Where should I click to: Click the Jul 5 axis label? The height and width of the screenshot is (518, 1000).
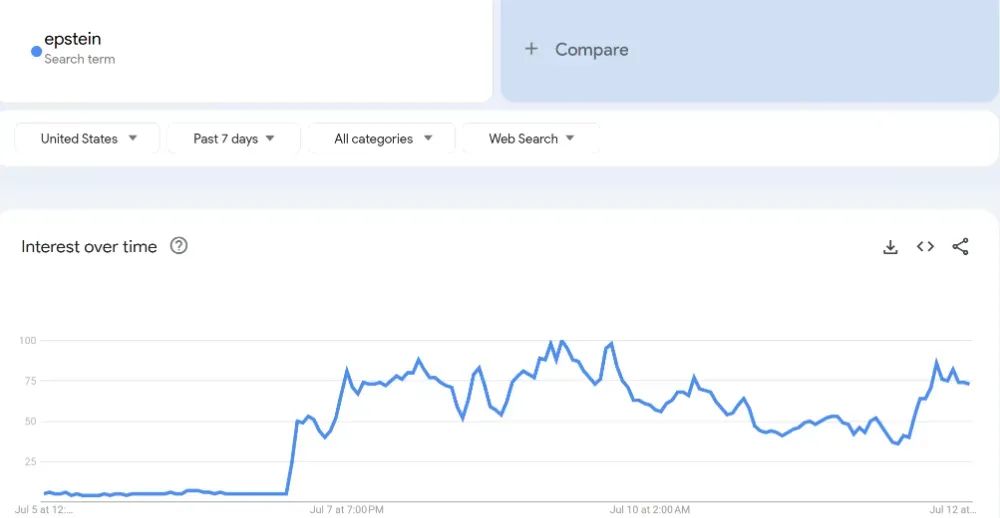click(x=44, y=510)
